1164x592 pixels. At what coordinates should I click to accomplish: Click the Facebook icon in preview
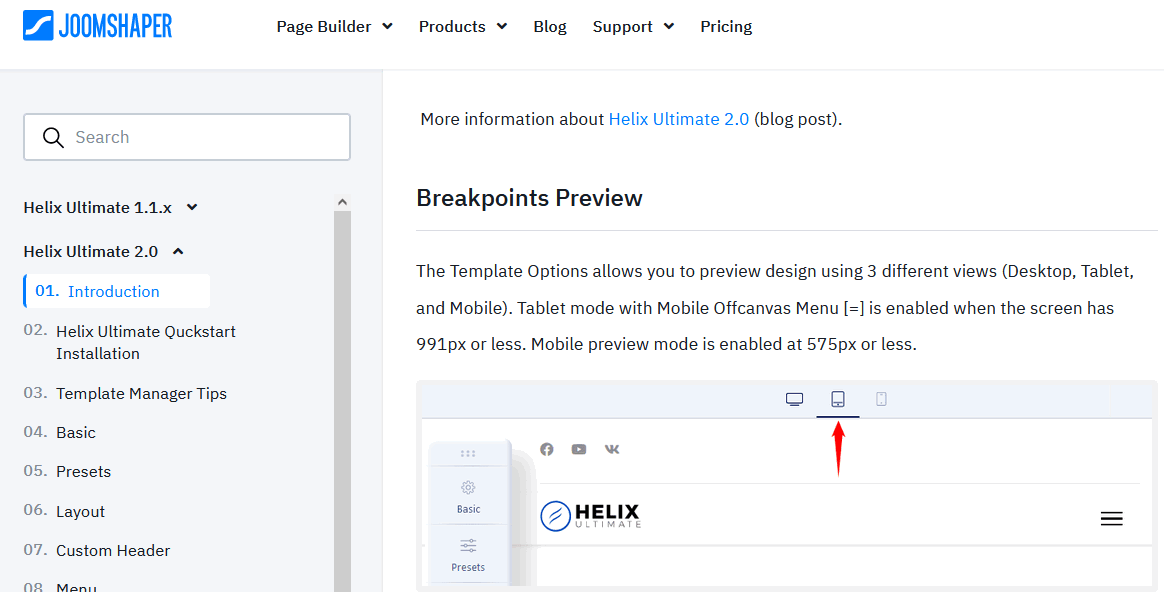pos(547,449)
